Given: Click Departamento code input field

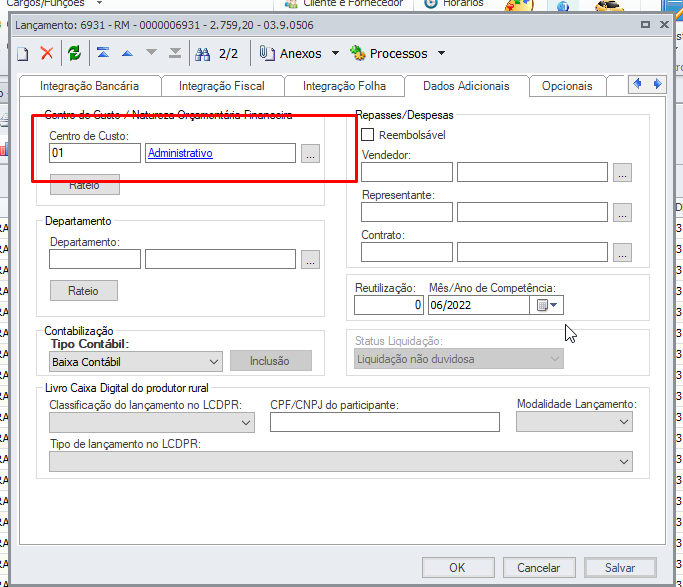Looking at the screenshot, I should 95,259.
